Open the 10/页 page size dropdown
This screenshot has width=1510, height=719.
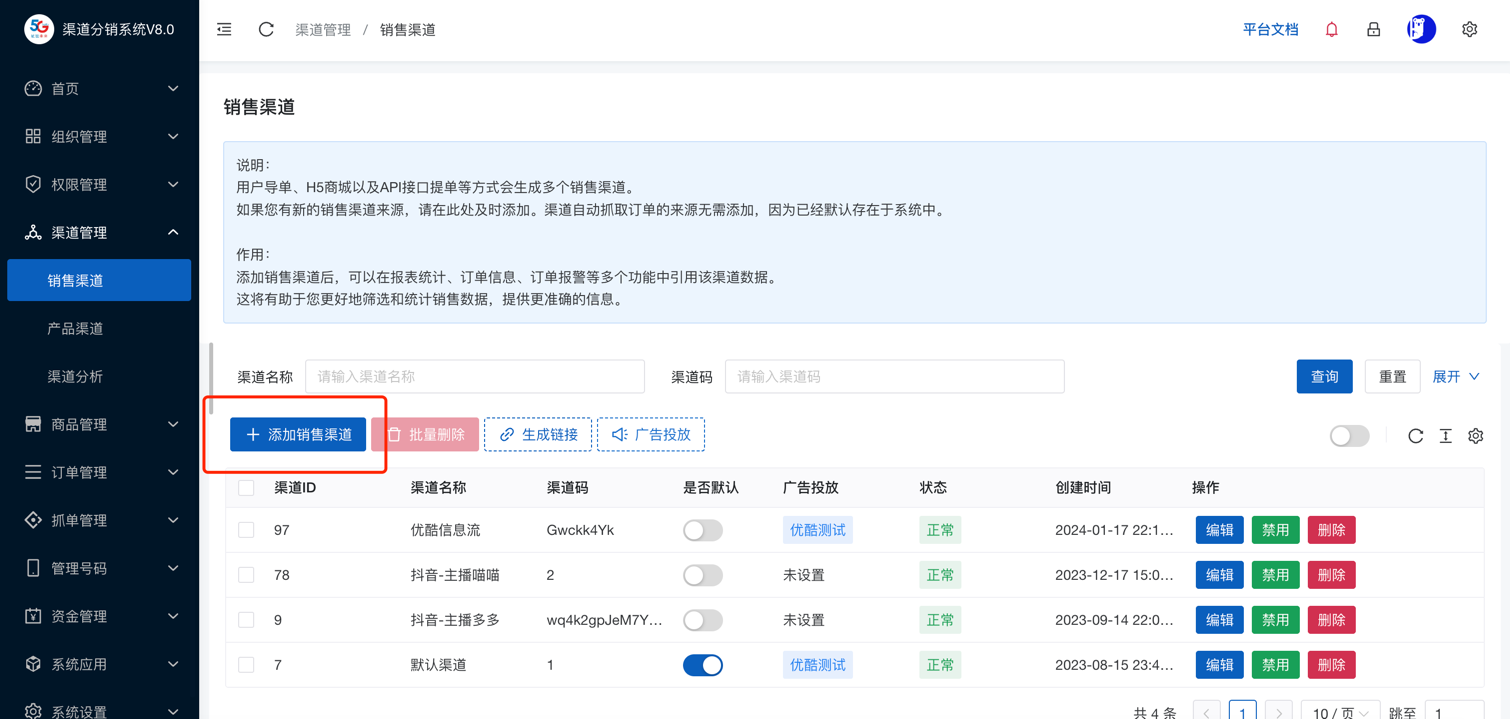[1339, 712]
